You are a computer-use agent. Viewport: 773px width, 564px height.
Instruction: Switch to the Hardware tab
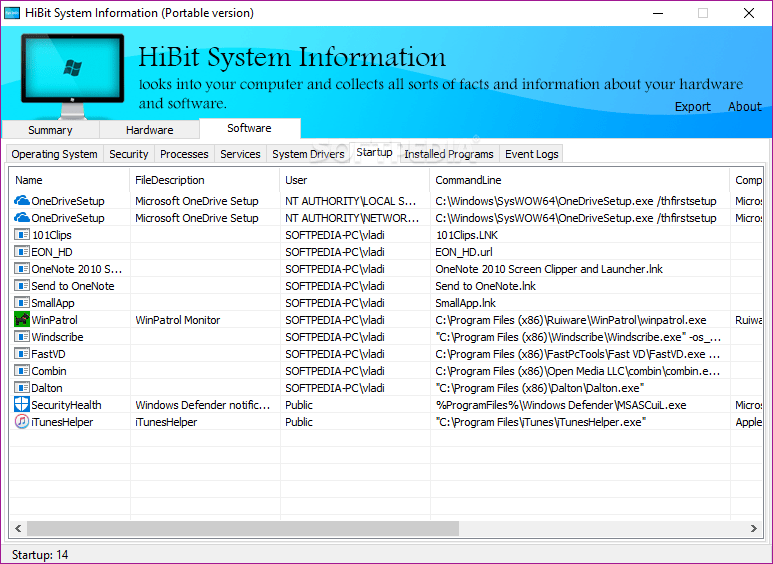click(x=149, y=130)
